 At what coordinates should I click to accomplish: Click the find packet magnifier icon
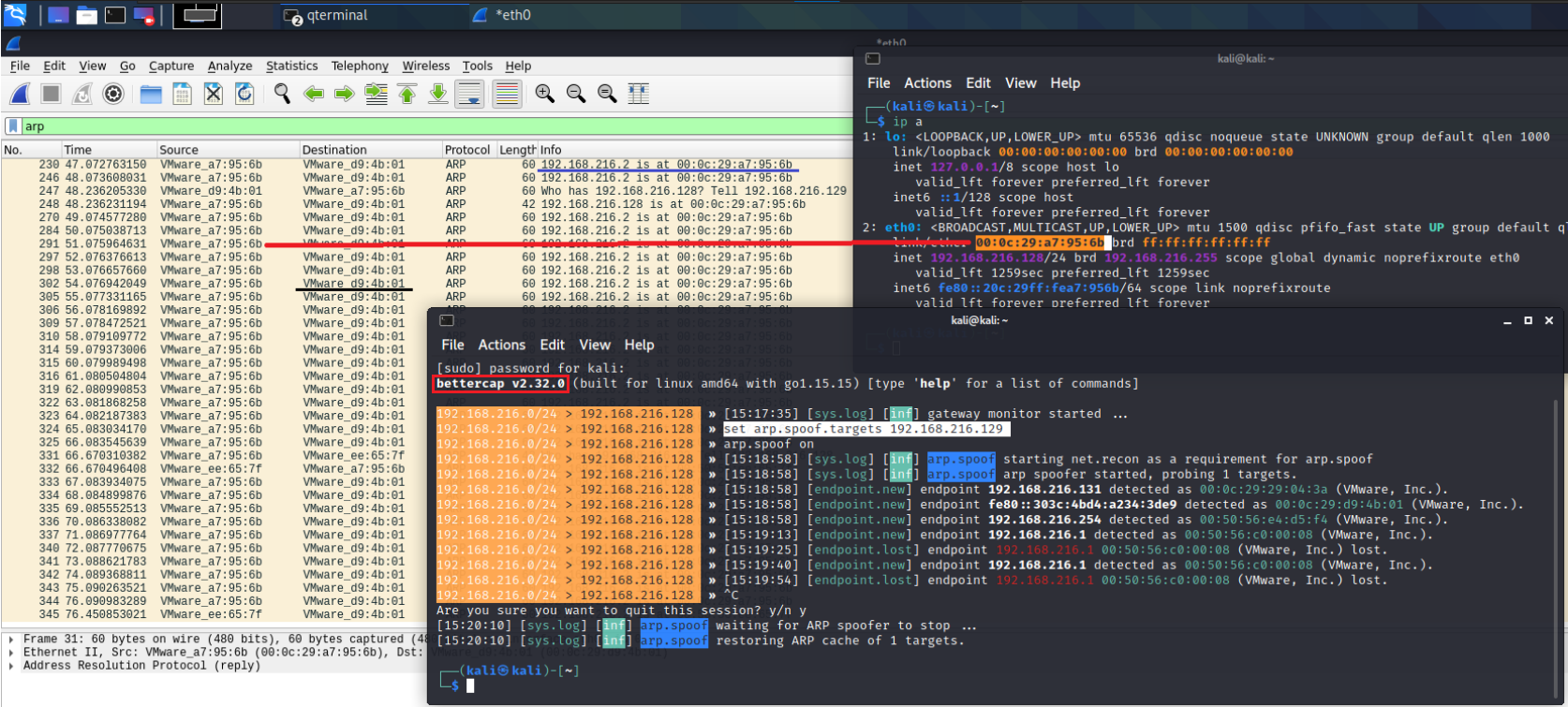coord(282,94)
